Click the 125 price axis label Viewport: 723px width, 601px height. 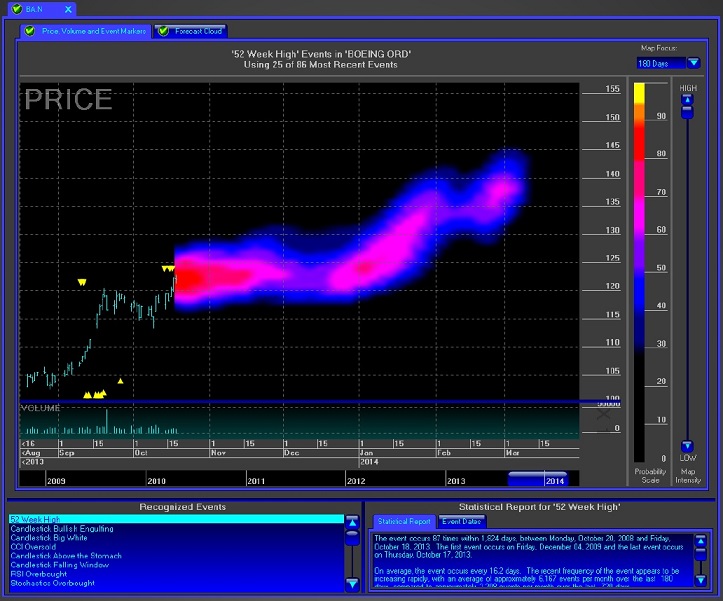tap(612, 258)
